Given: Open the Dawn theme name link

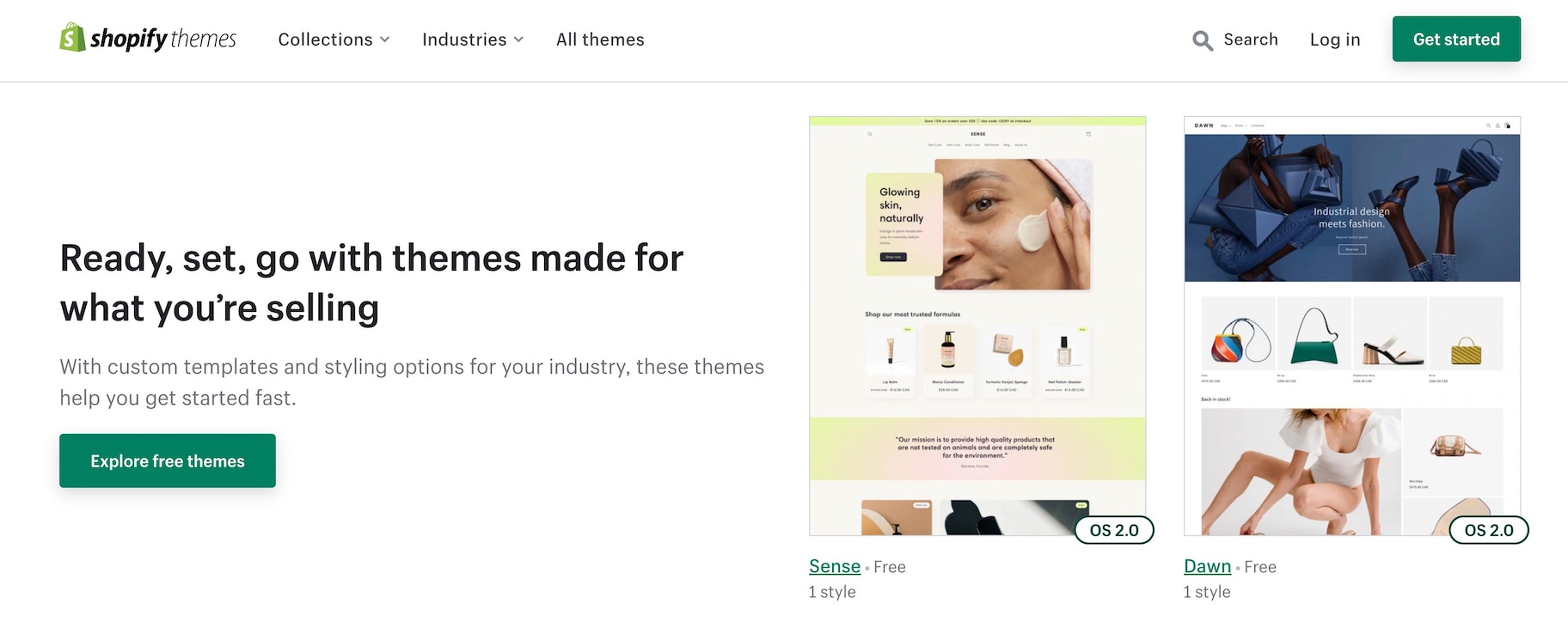Looking at the screenshot, I should (x=1207, y=566).
